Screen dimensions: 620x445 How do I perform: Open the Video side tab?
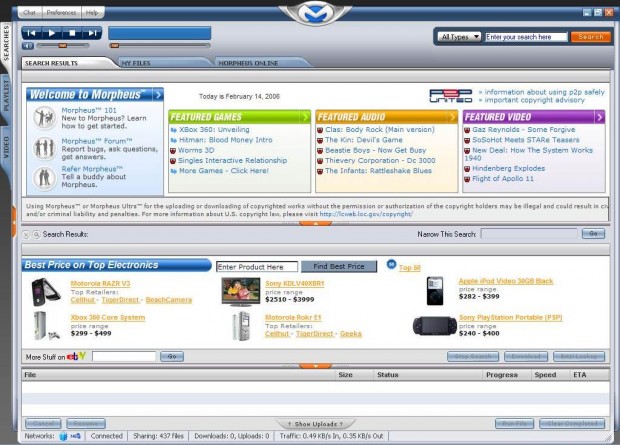coord(6,147)
